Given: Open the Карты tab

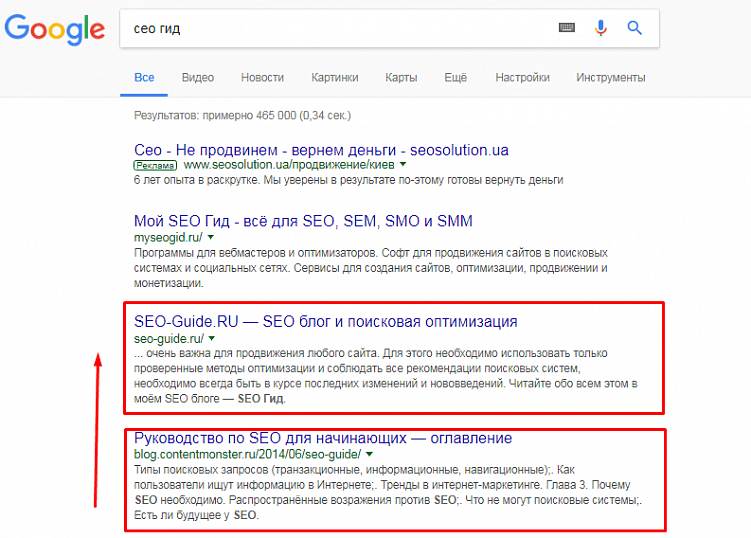Looking at the screenshot, I should pyautogui.click(x=401, y=77).
